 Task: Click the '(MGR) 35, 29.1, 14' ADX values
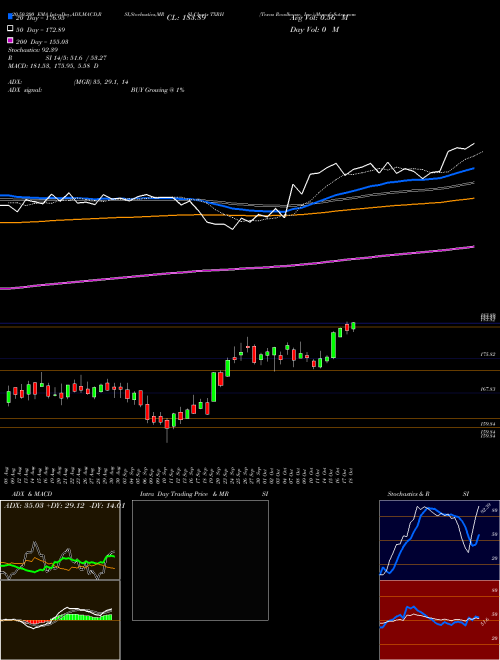click(x=101, y=82)
